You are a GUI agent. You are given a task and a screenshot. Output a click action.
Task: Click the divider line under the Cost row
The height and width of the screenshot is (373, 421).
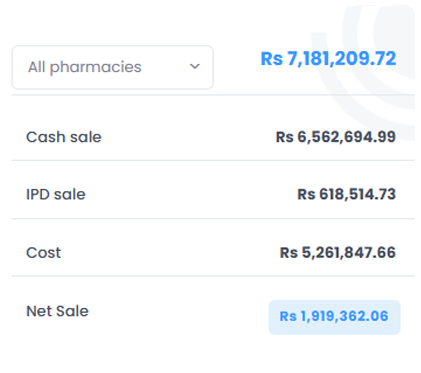(213, 276)
